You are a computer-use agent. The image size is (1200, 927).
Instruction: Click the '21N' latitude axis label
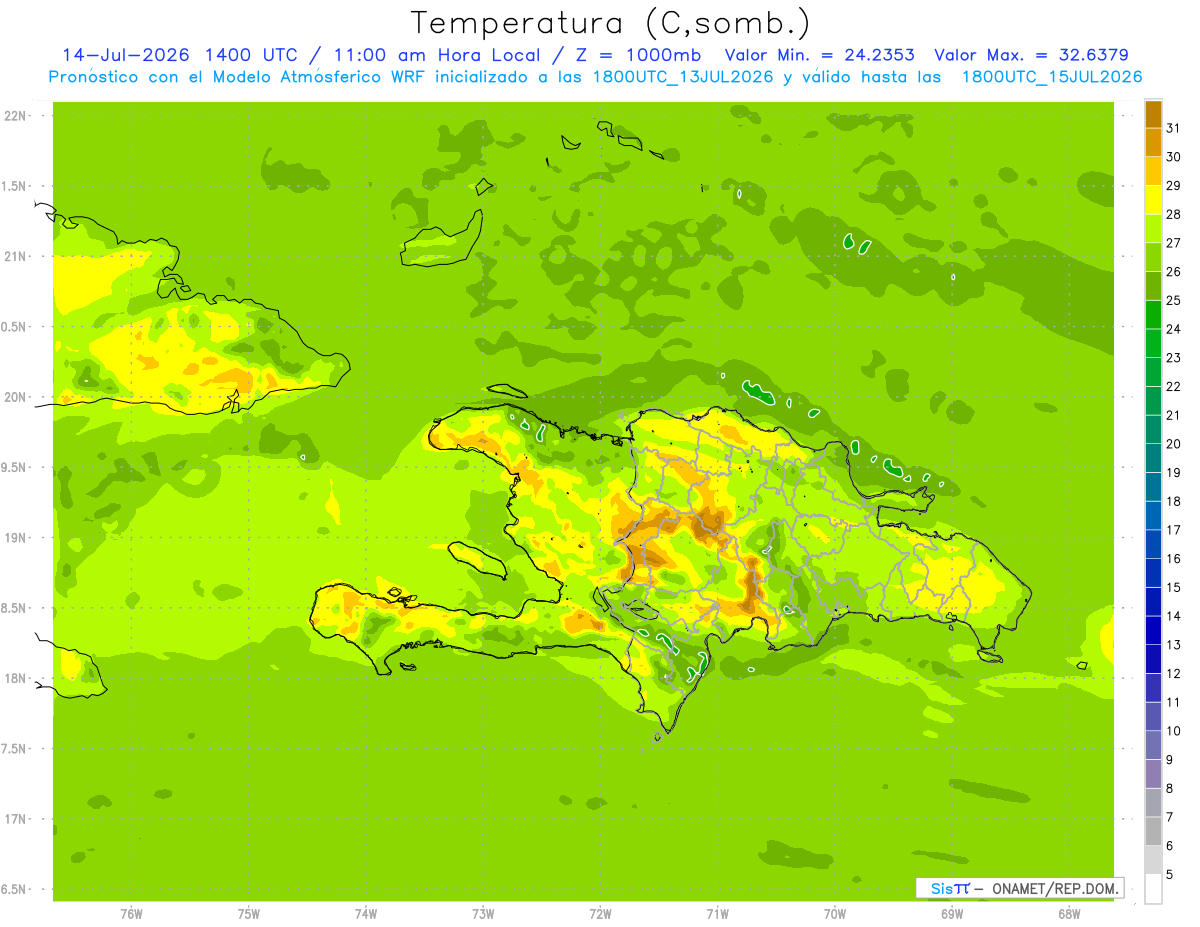[15, 256]
